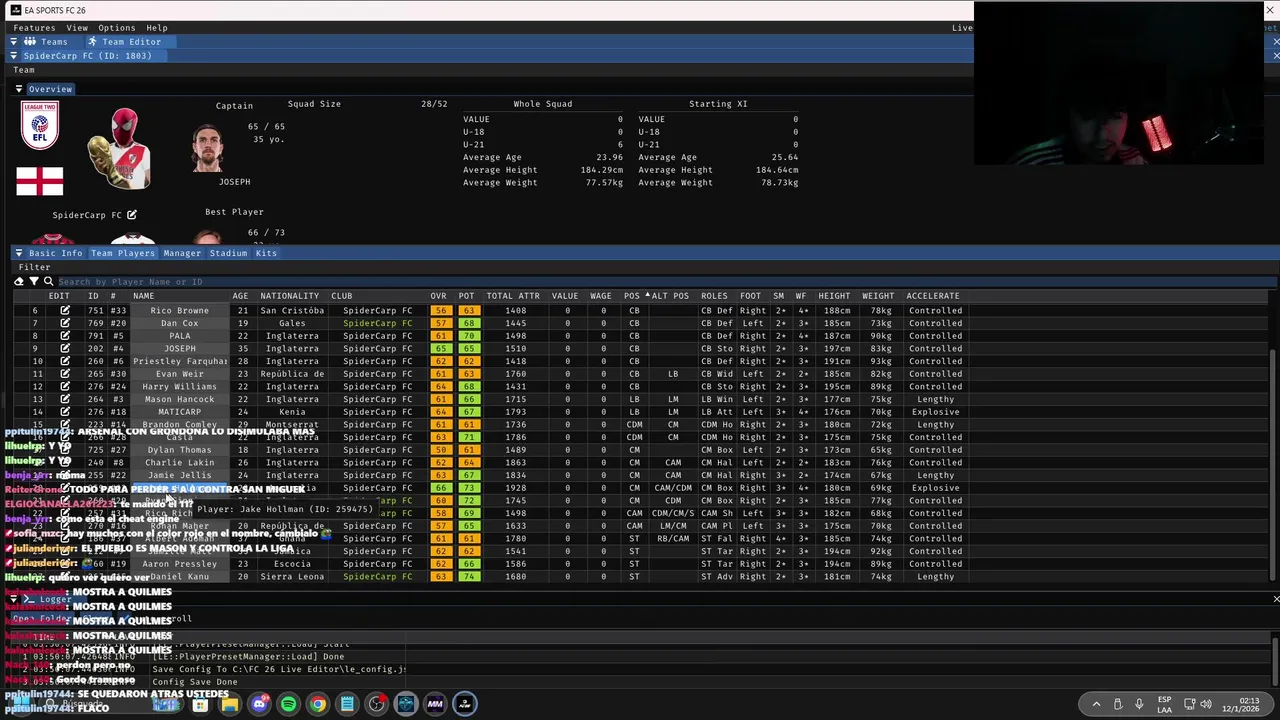Sort by HEIGHT column header
The height and width of the screenshot is (720, 1280).
(x=834, y=296)
